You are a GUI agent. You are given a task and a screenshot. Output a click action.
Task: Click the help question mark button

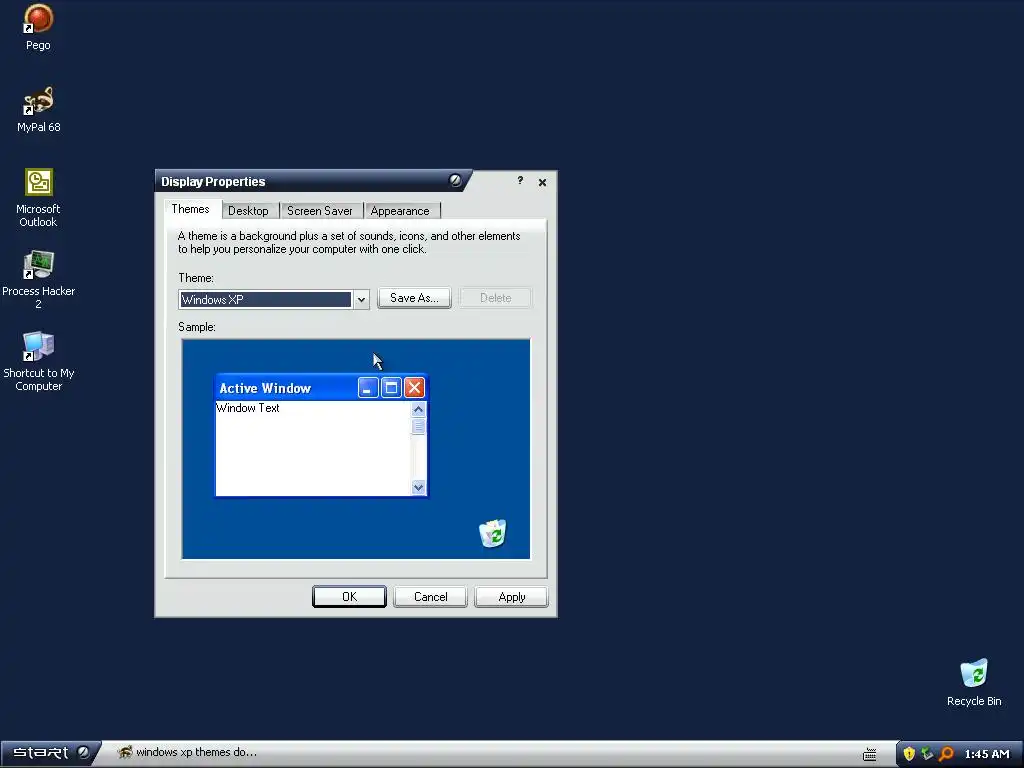(x=520, y=180)
